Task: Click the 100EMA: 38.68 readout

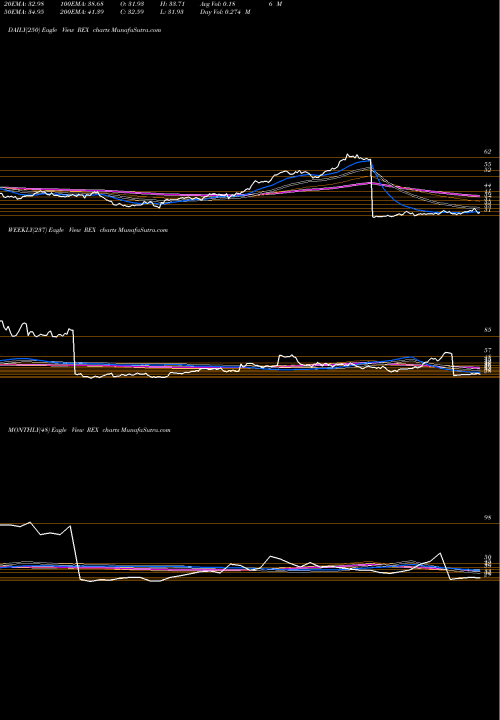Action: [83, 4]
